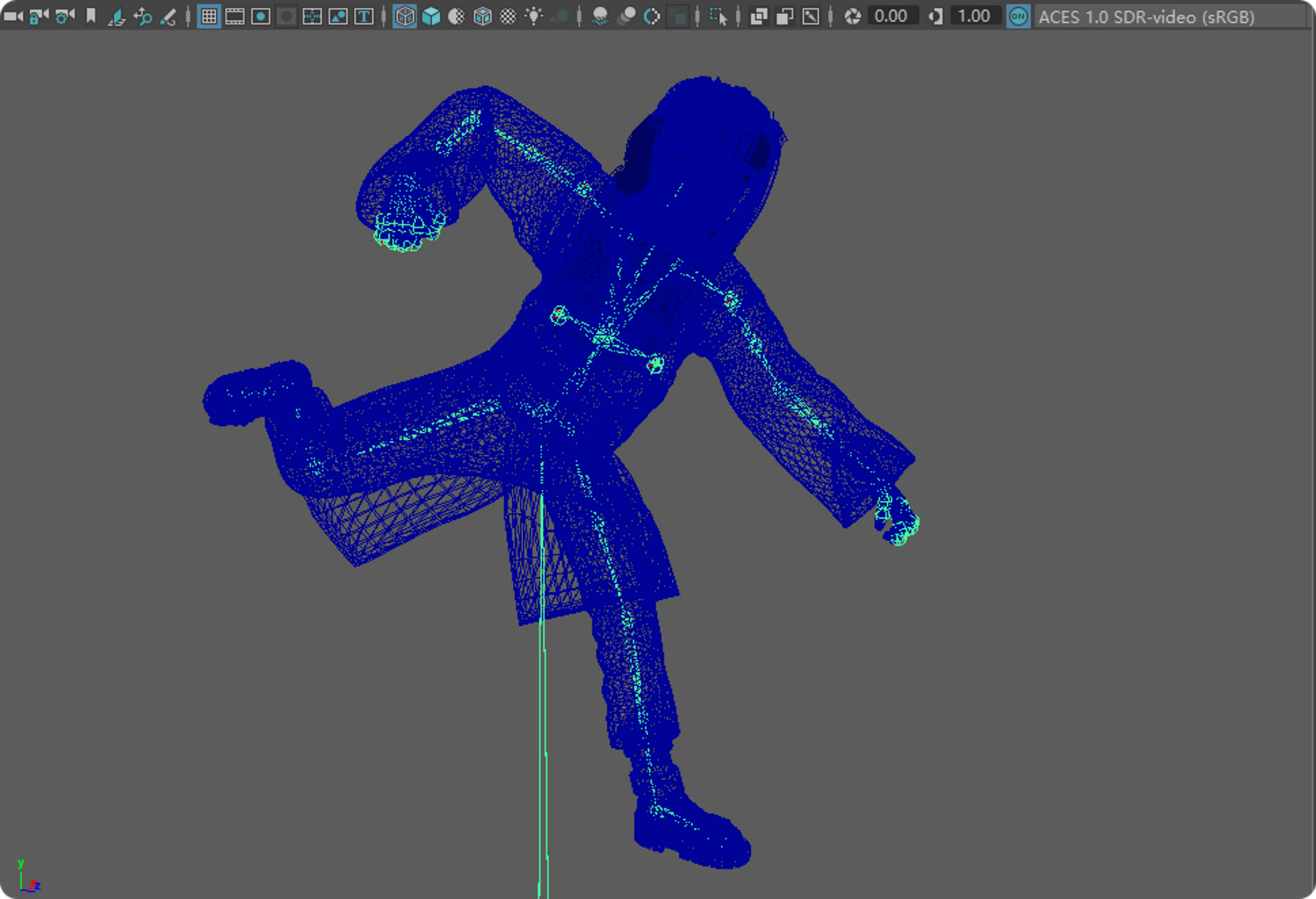The width and height of the screenshot is (1316, 899).
Task: Toggle the Depth of Field icon
Action: [x=678, y=16]
